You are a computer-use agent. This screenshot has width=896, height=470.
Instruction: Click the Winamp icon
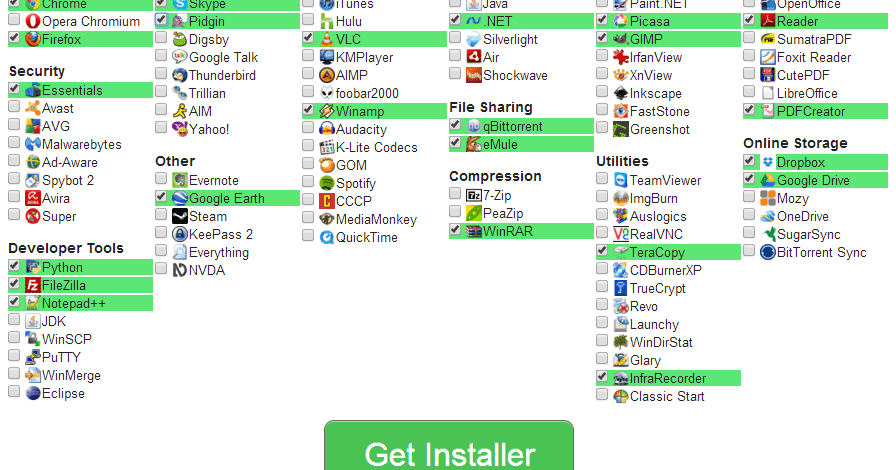[x=327, y=111]
